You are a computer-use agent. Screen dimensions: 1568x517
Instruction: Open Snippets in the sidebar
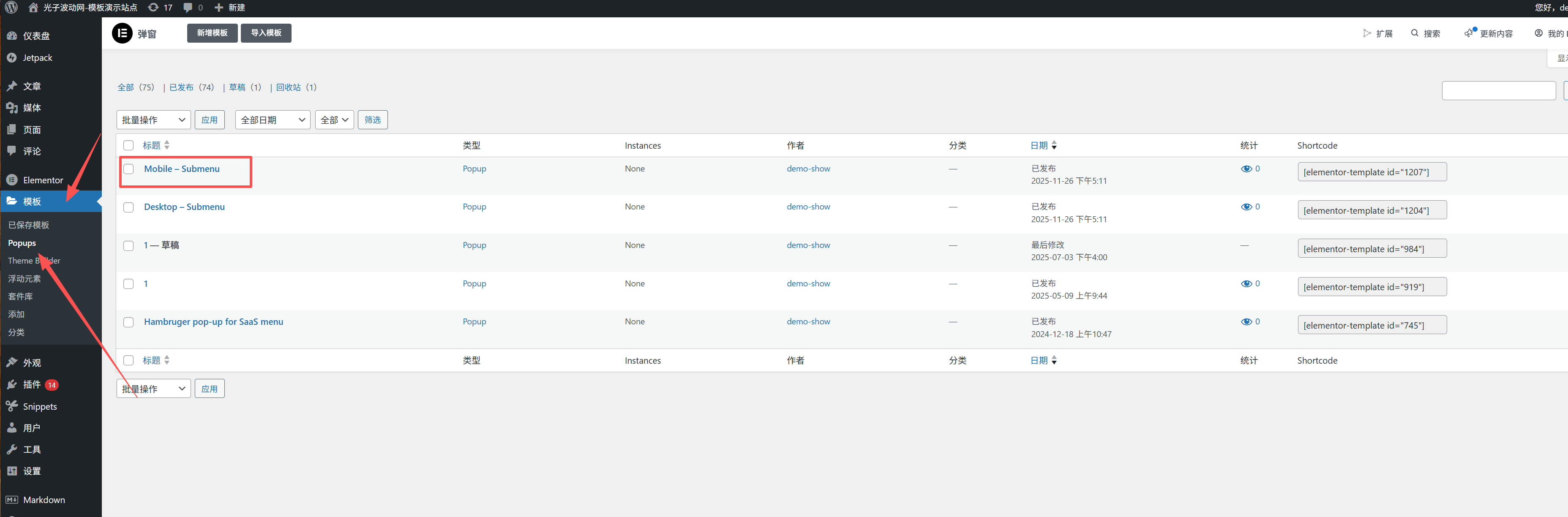point(40,406)
